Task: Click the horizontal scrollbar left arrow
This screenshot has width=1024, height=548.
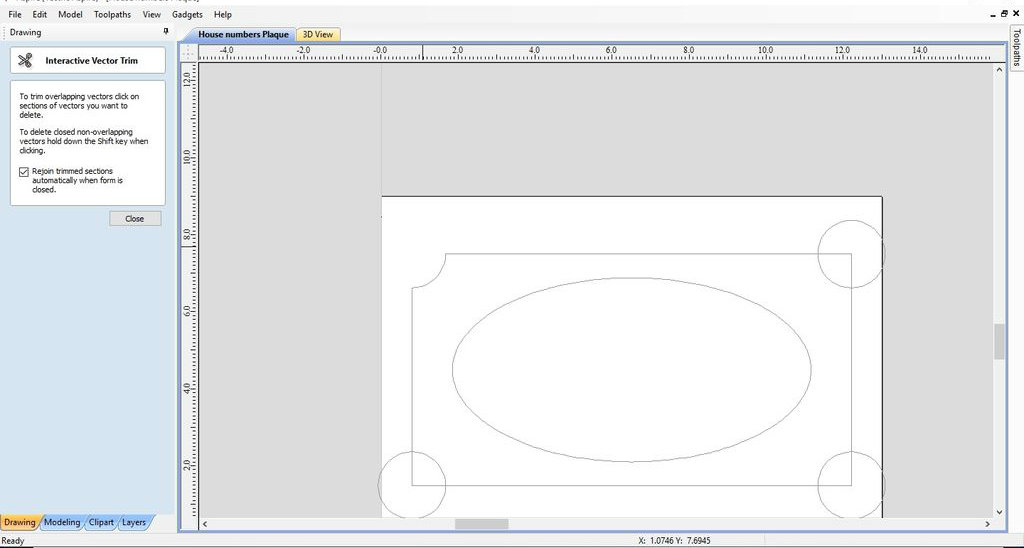Action: tap(205, 524)
